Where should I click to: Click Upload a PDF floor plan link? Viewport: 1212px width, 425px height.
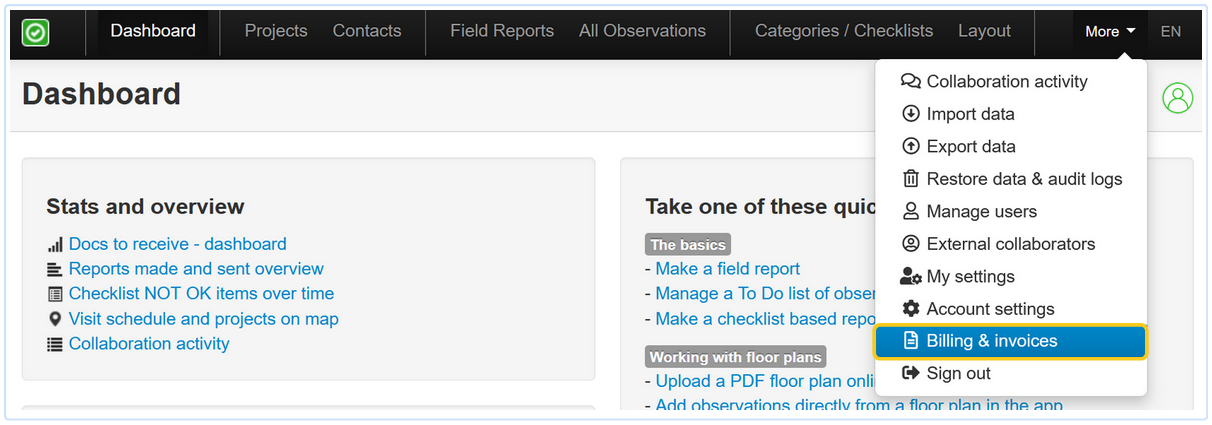(762, 381)
